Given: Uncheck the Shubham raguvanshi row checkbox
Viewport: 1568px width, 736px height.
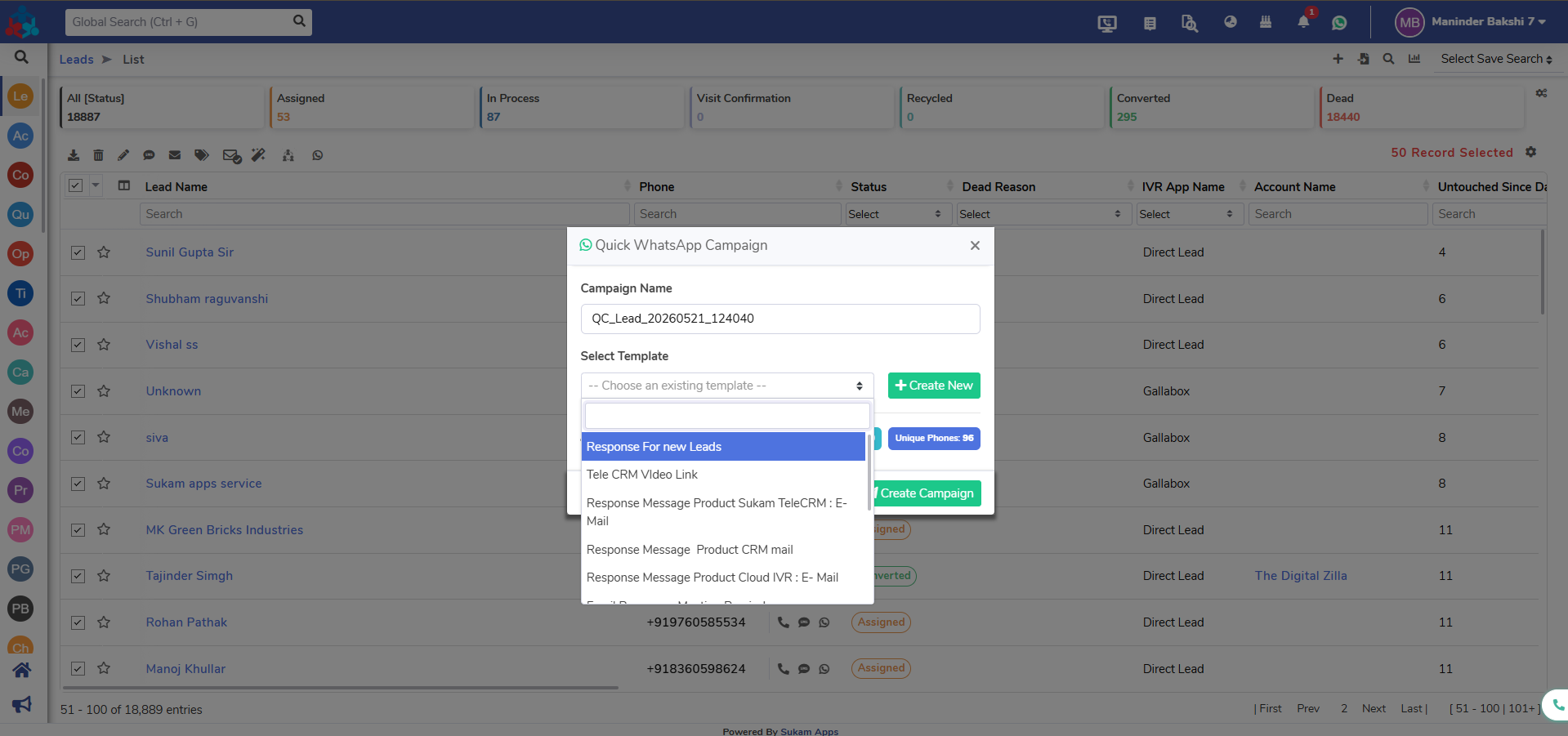Looking at the screenshot, I should point(78,299).
